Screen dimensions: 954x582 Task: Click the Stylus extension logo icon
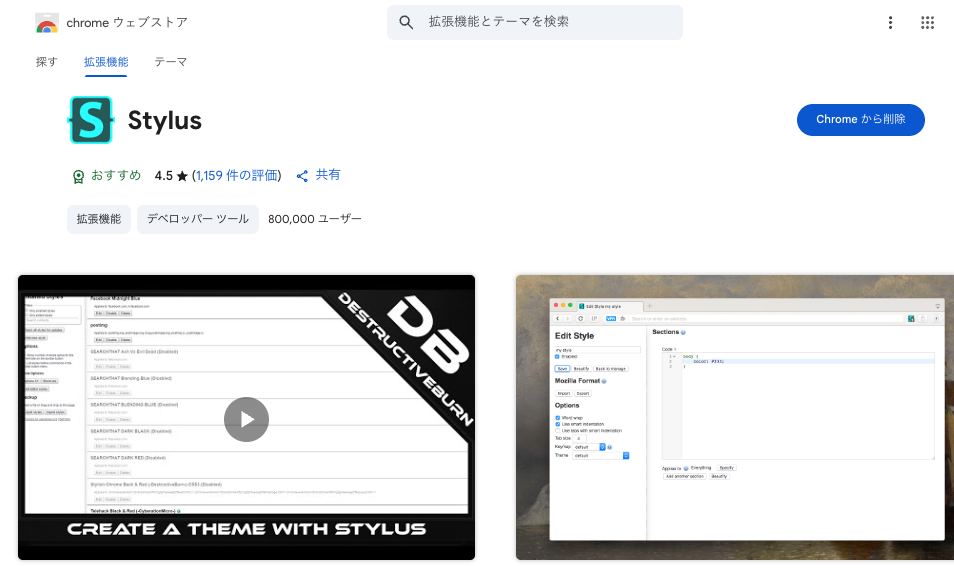point(91,121)
